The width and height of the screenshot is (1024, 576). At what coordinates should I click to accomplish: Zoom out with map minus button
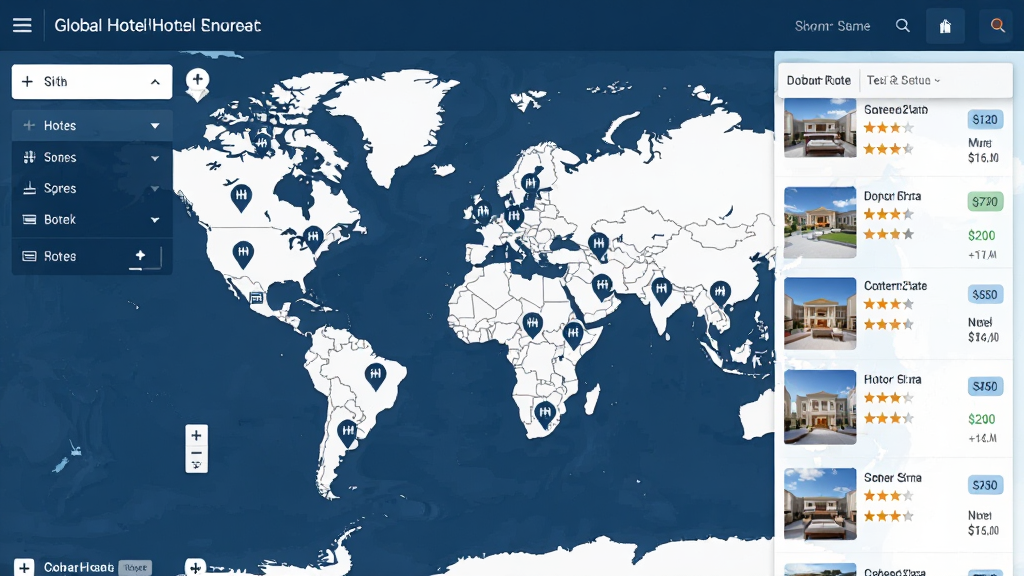[197, 453]
